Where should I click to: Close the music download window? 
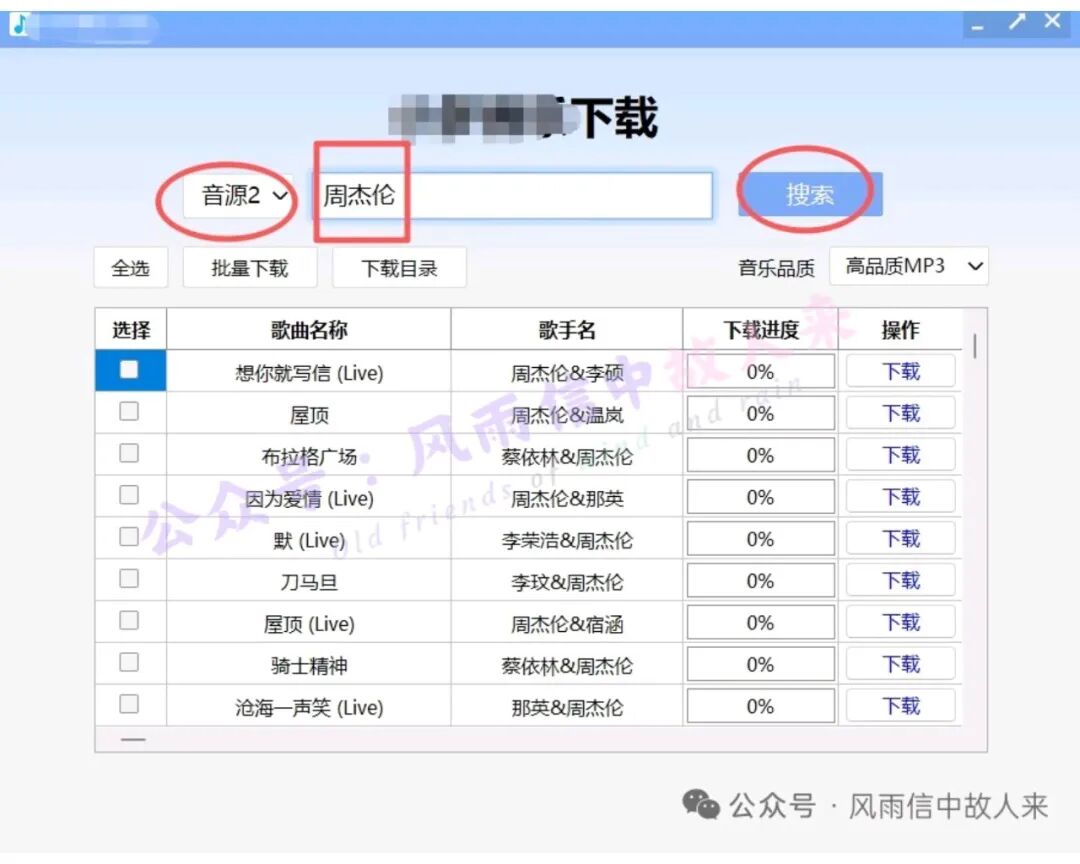(1052, 21)
